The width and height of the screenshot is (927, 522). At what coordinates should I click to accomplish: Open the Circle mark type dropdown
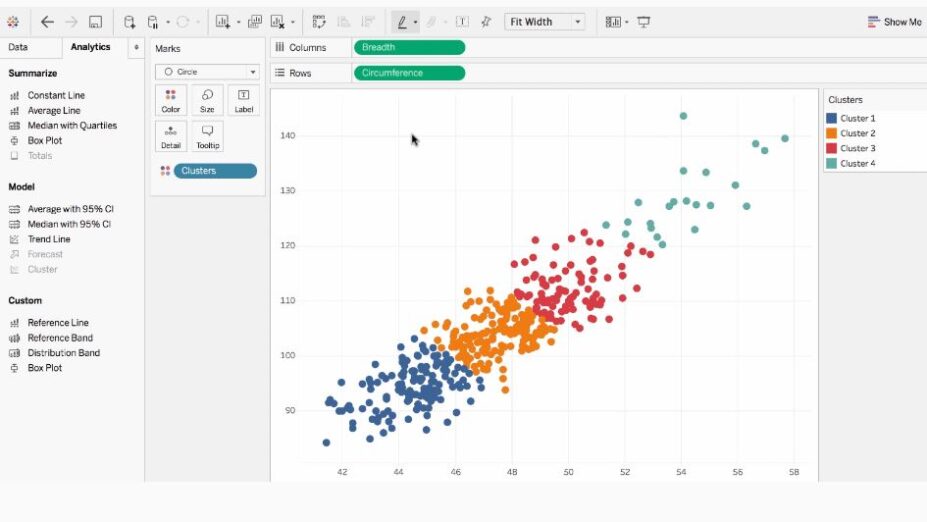tap(207, 72)
